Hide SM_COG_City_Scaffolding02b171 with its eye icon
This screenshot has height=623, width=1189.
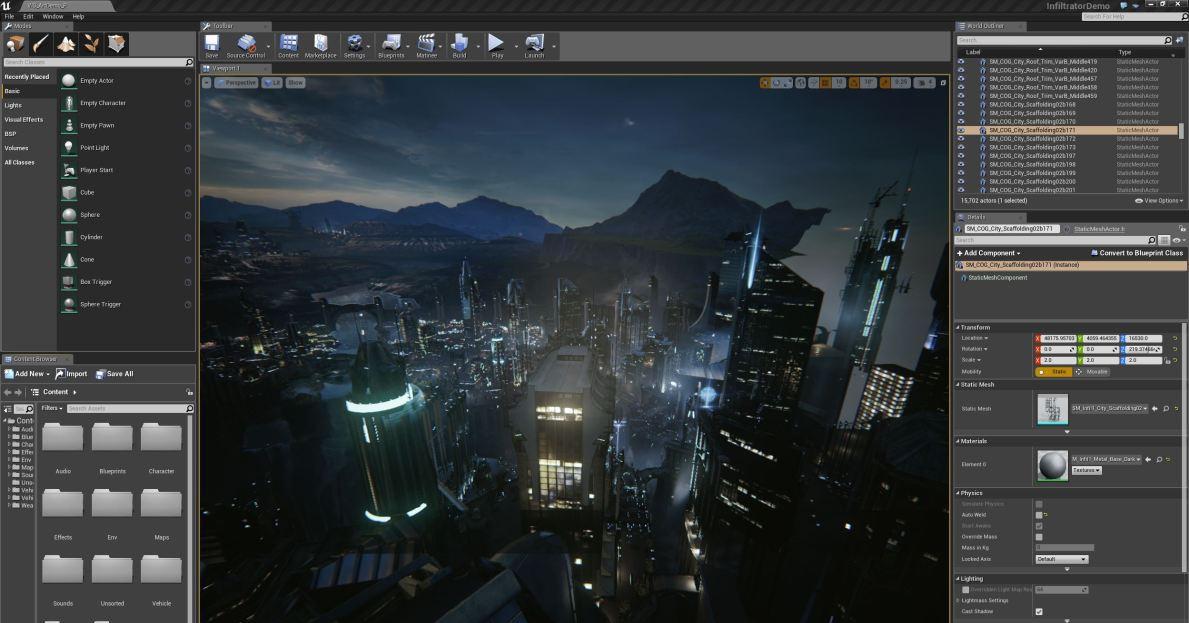tap(961, 130)
